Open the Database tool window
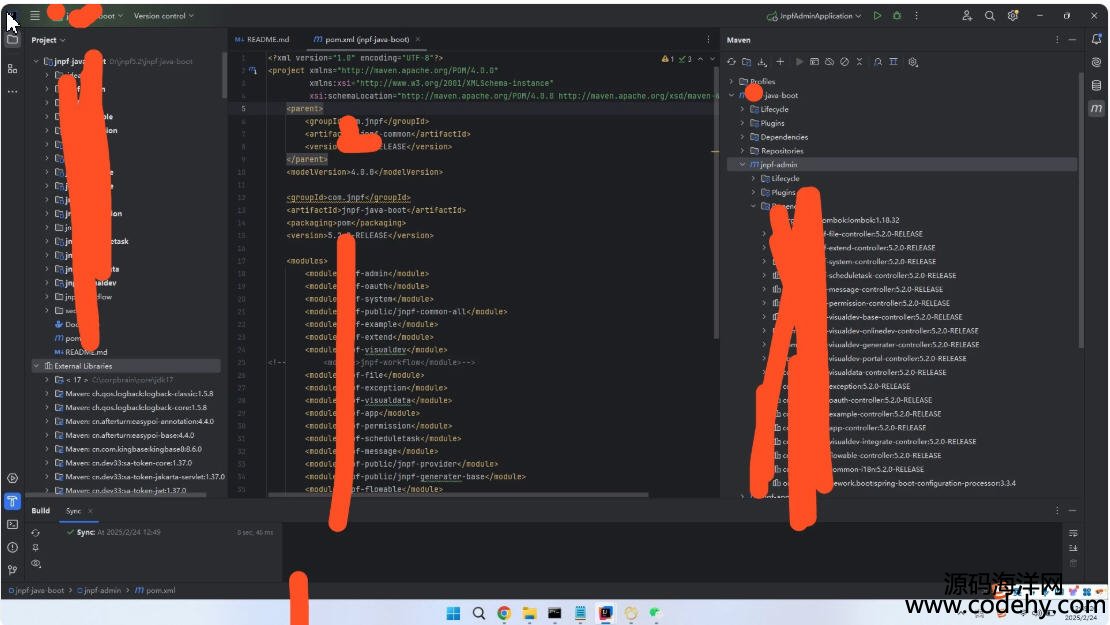 pos(1097,85)
